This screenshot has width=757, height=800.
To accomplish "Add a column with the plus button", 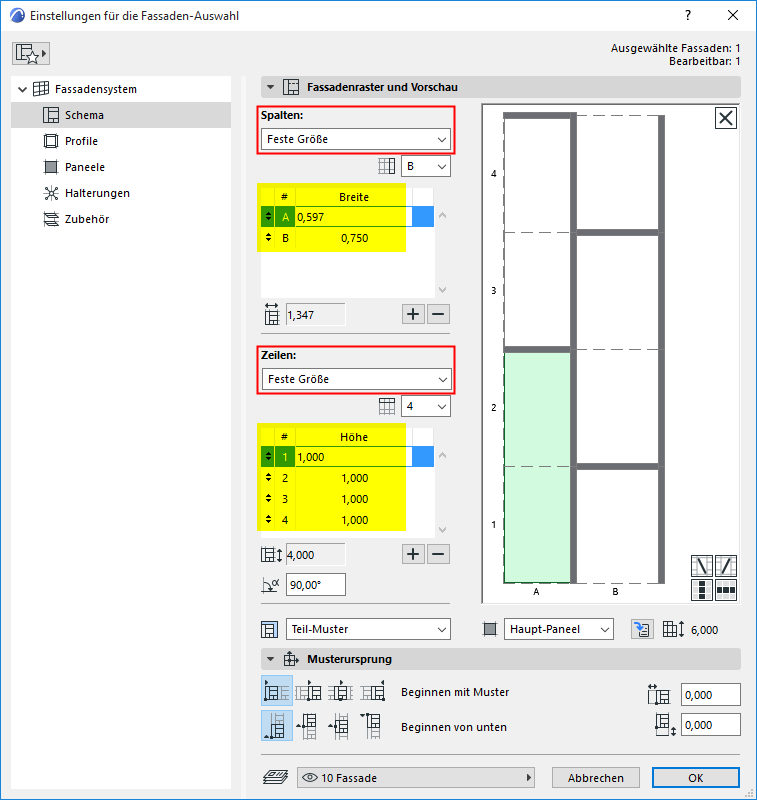I will [x=413, y=314].
